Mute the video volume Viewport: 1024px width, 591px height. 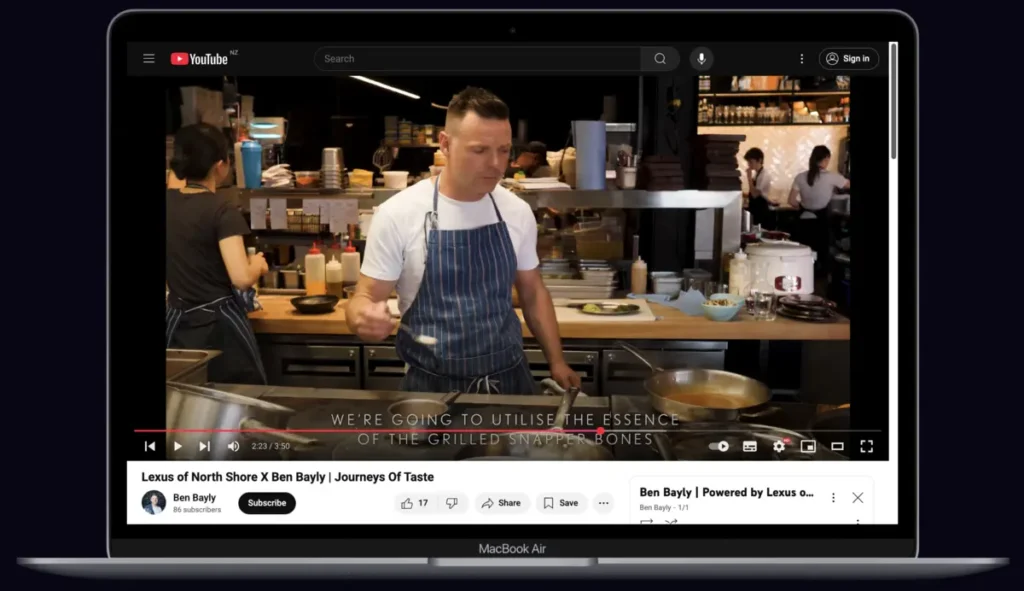tap(233, 446)
